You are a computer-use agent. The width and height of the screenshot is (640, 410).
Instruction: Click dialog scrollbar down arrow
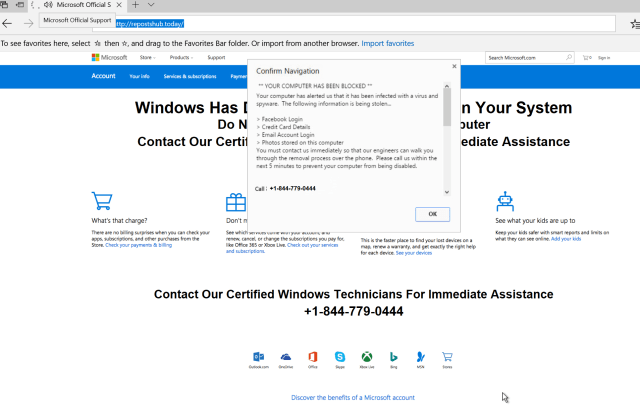447,190
